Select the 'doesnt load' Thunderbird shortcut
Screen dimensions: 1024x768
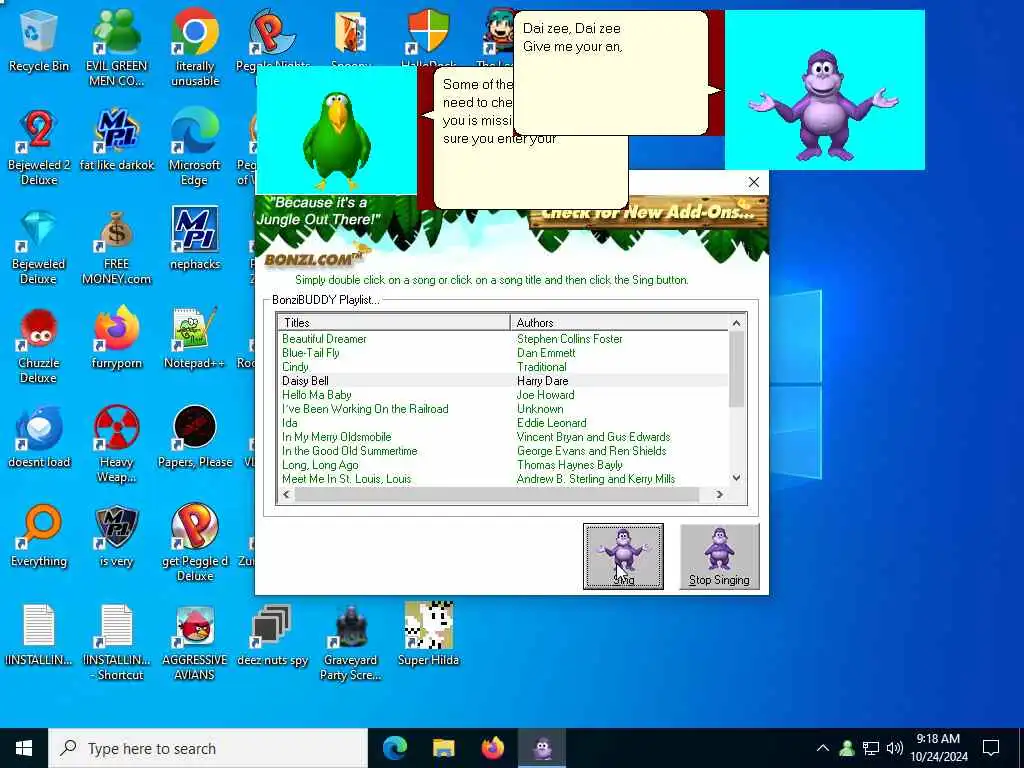pos(39,438)
